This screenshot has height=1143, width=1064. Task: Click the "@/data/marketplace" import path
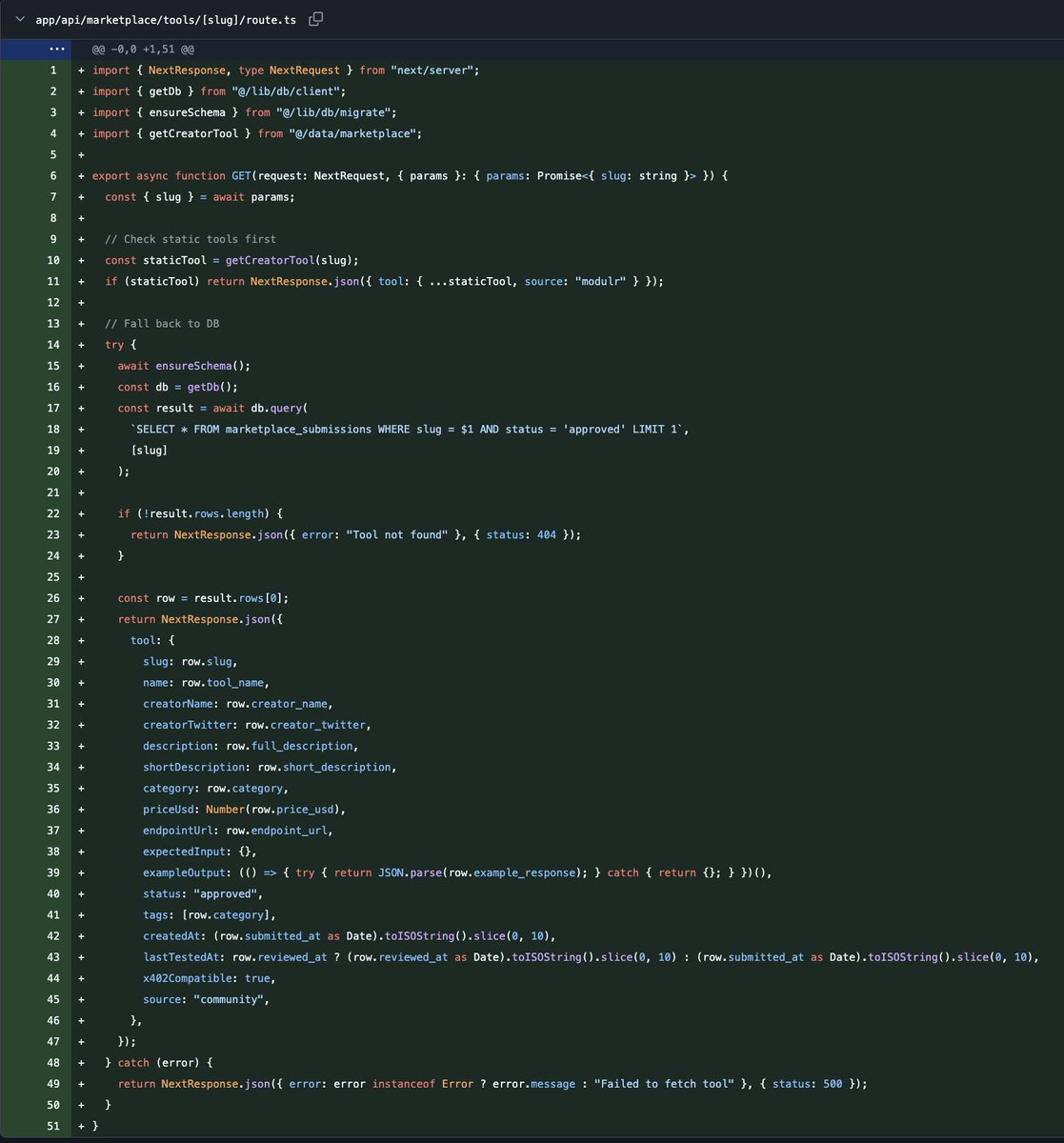pos(352,133)
